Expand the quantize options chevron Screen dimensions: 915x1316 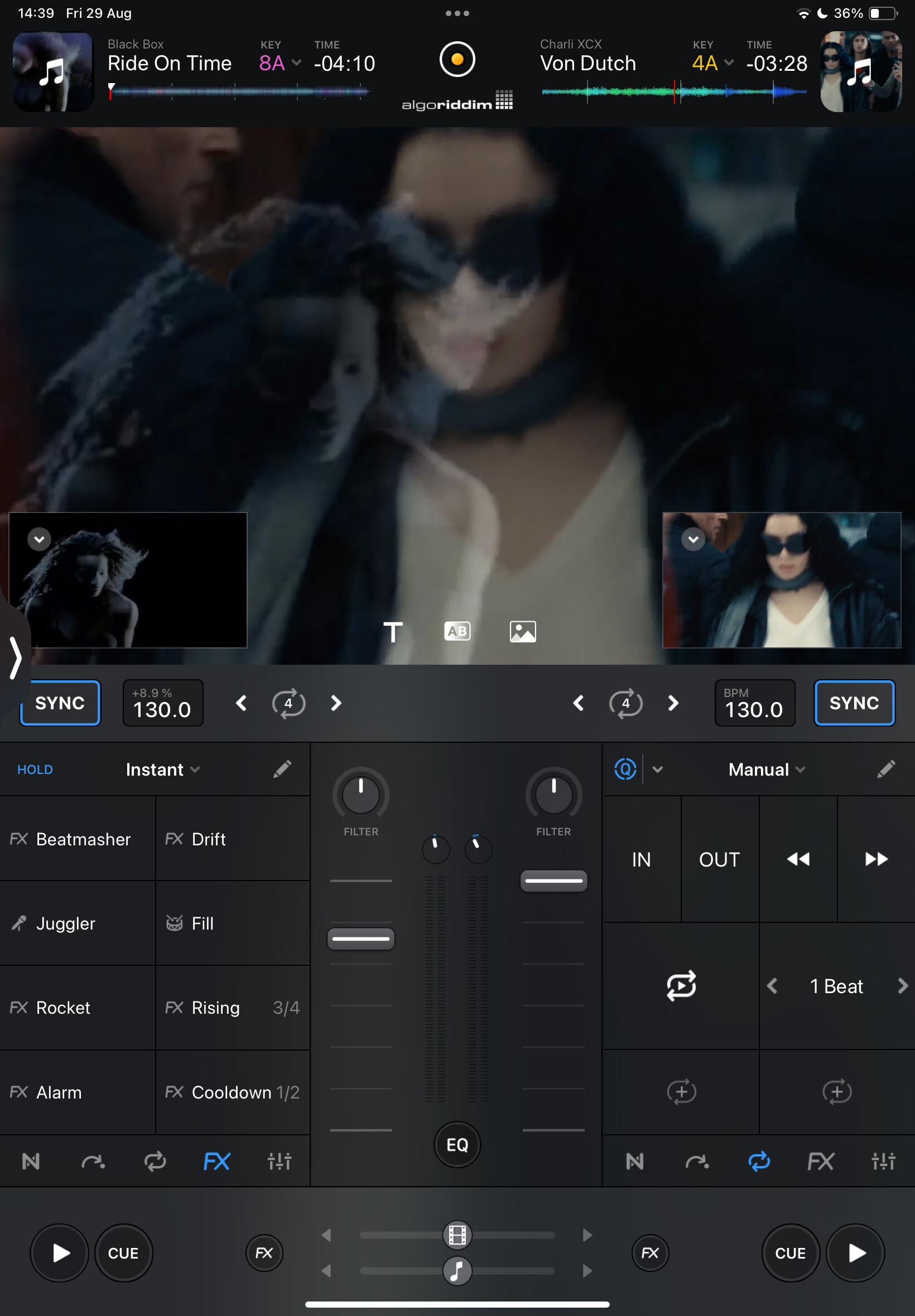pos(658,770)
